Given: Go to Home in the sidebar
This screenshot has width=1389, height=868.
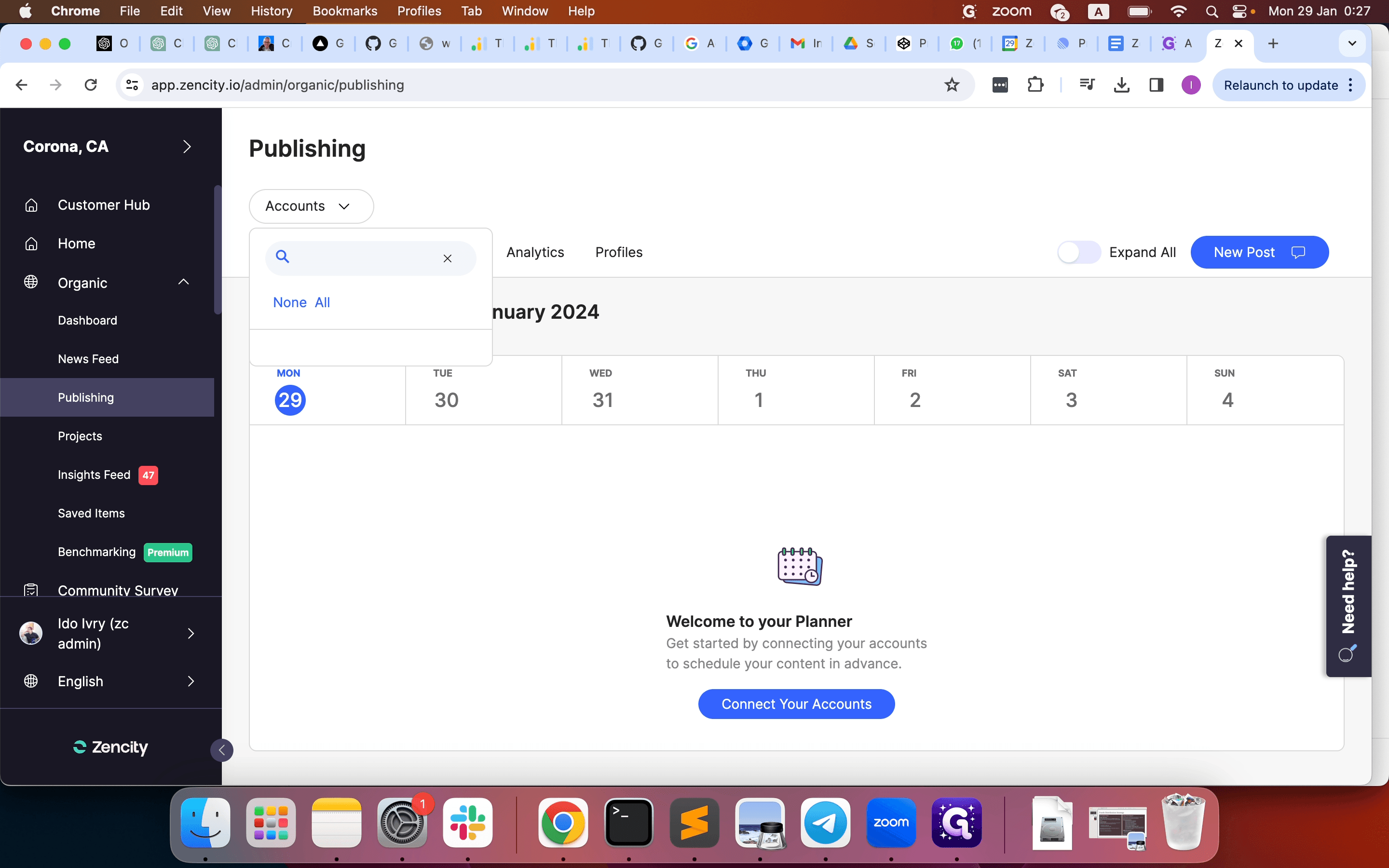Looking at the screenshot, I should 76,244.
